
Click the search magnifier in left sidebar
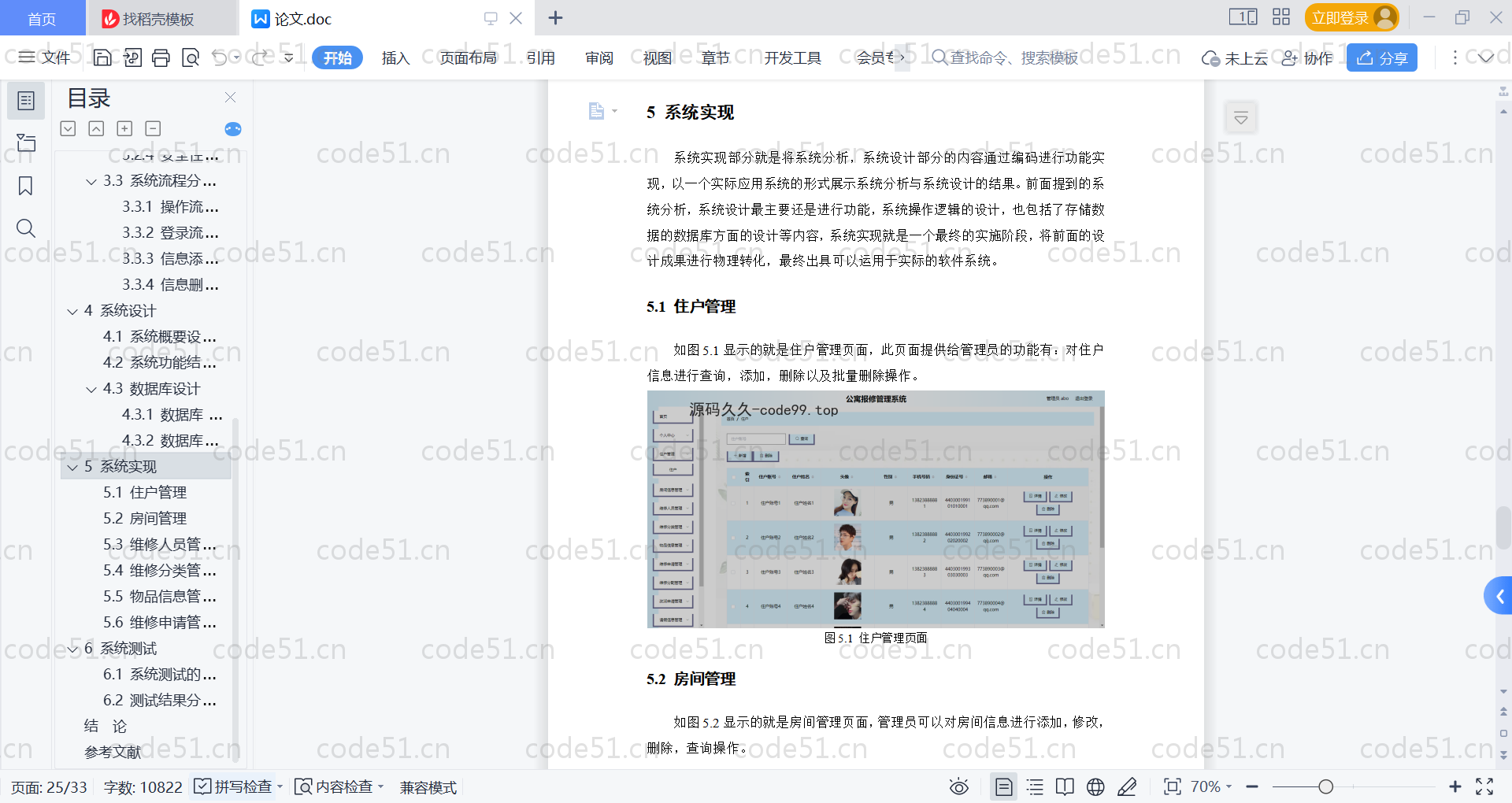pos(25,228)
